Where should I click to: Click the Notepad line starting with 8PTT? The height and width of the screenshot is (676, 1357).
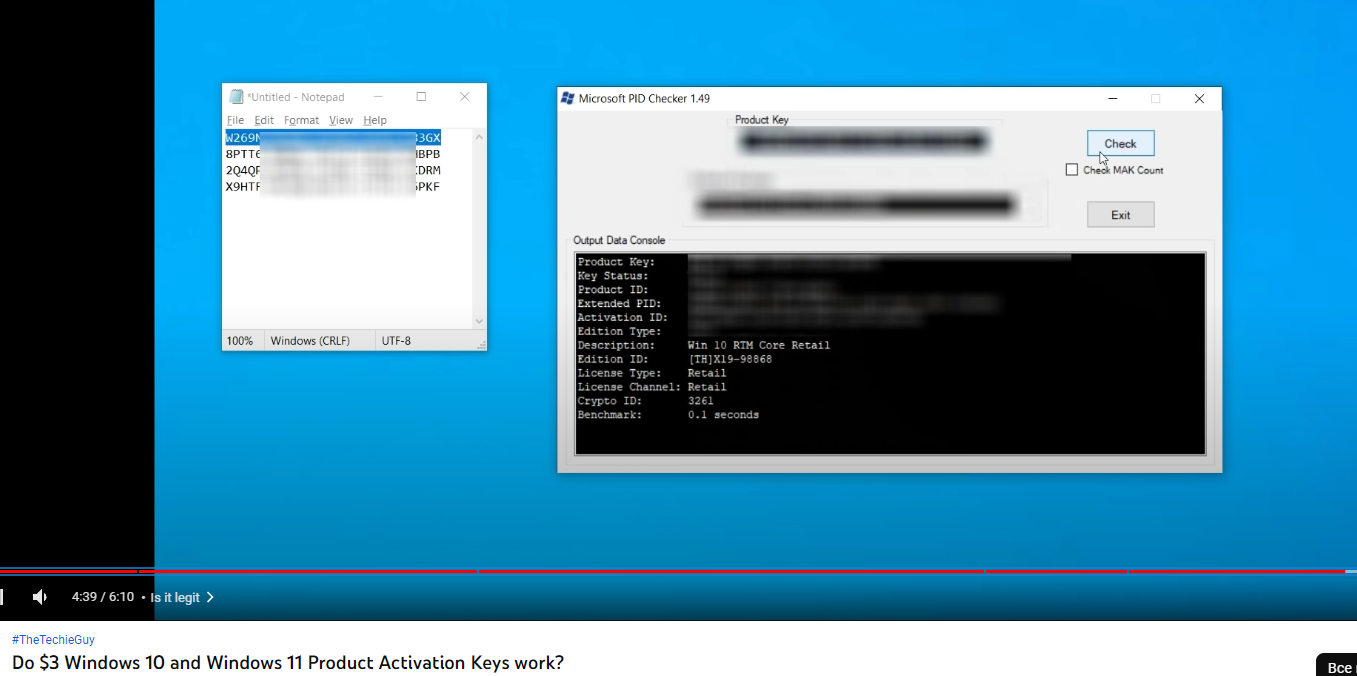[333, 154]
